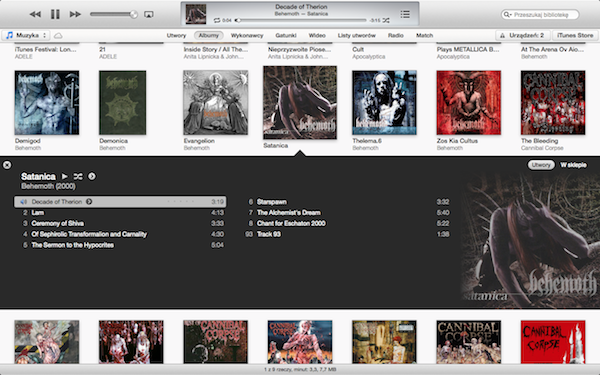Switch to the Gatunki tab
Image resolution: width=600 pixels, height=375 pixels.
click(x=286, y=35)
